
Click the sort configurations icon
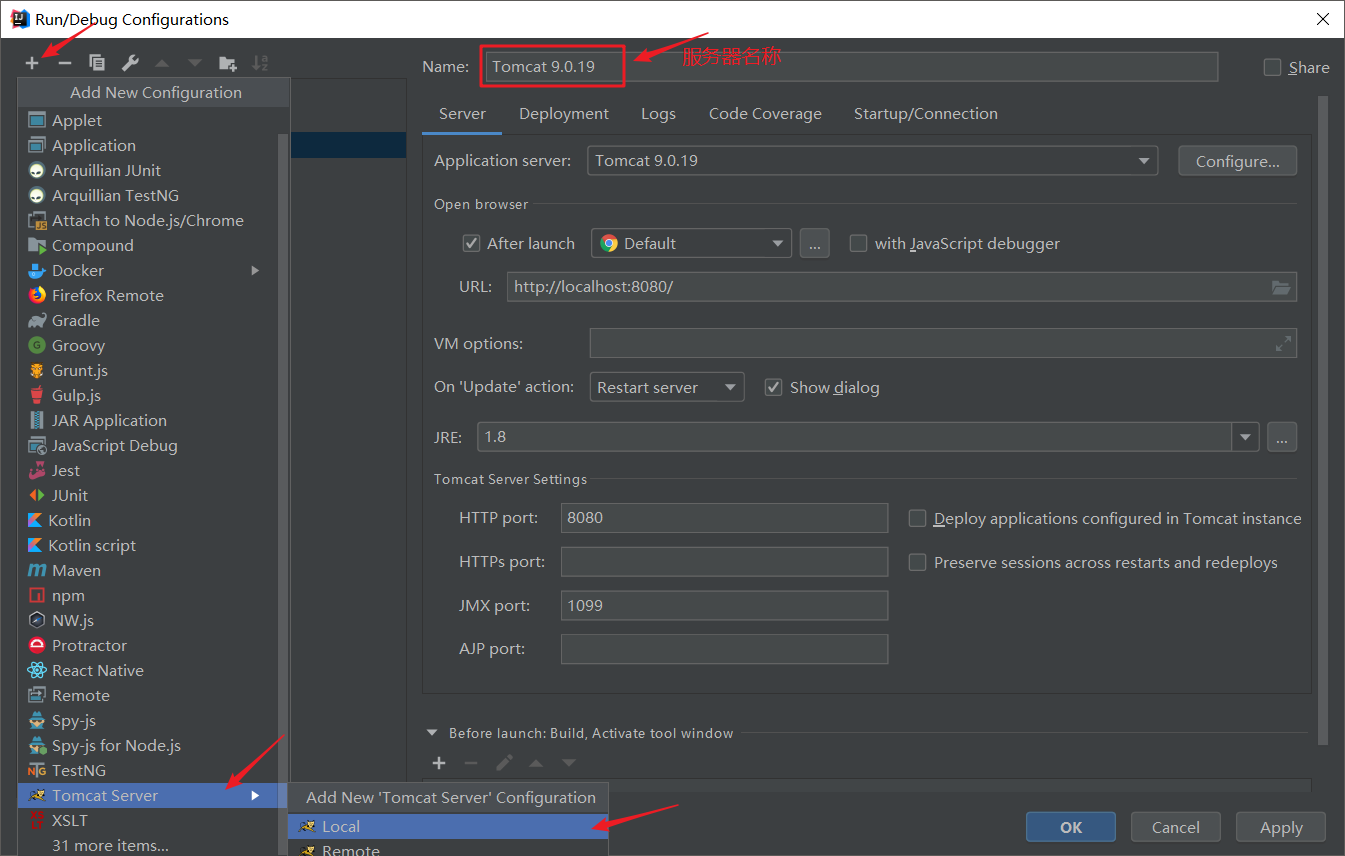pyautogui.click(x=260, y=63)
